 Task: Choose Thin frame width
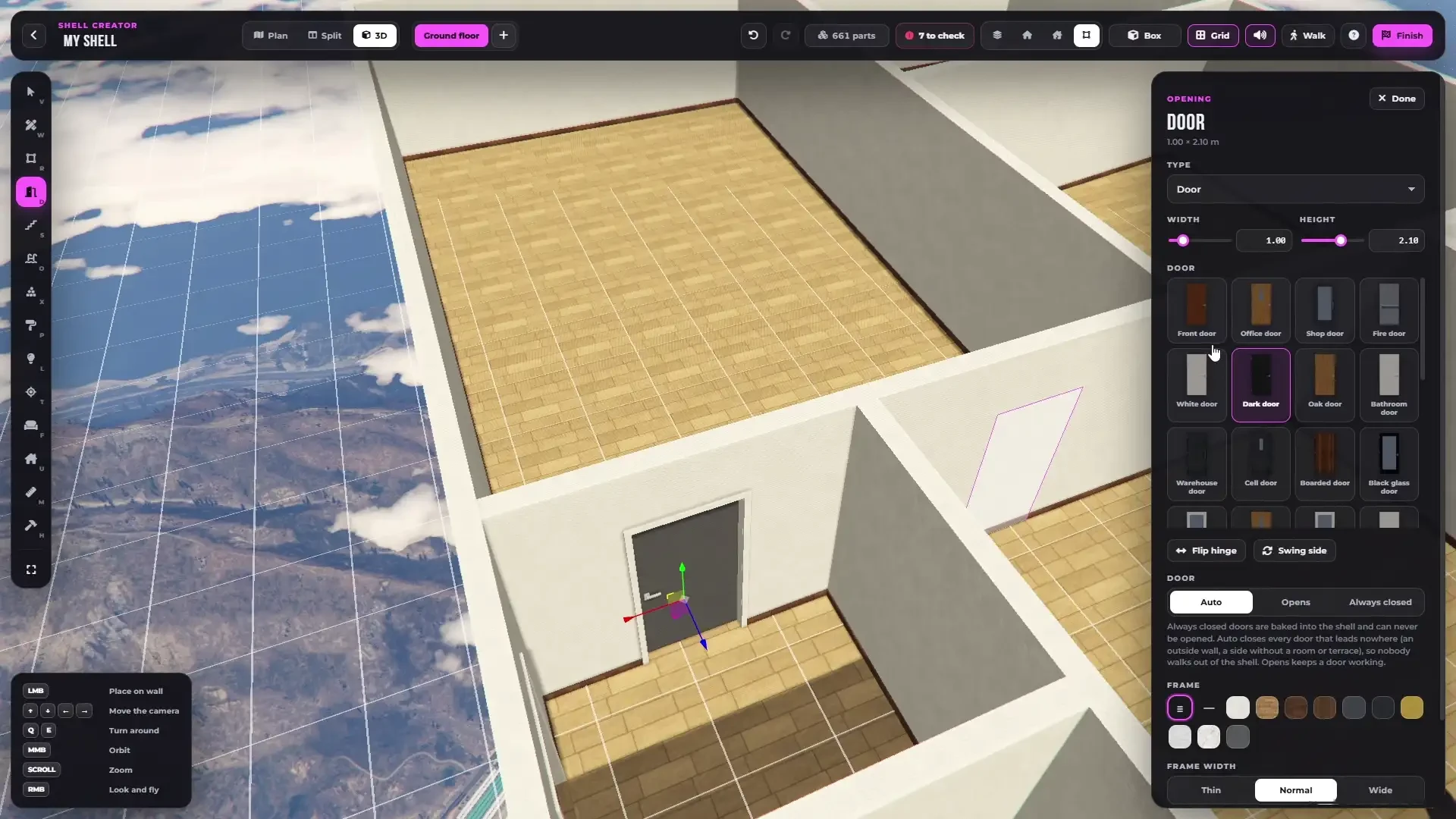pos(1211,790)
